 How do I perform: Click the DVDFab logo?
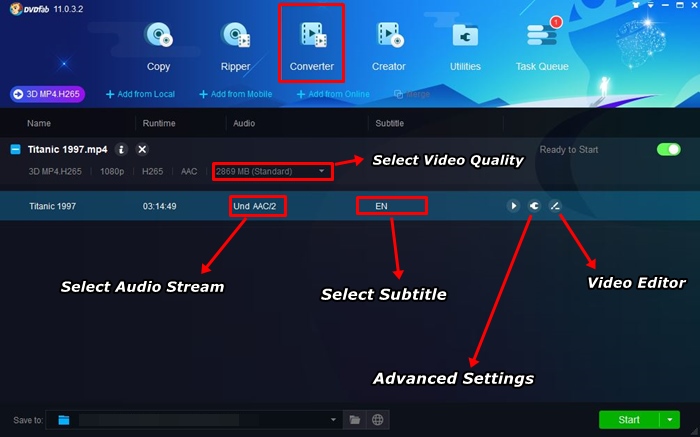[29, 9]
